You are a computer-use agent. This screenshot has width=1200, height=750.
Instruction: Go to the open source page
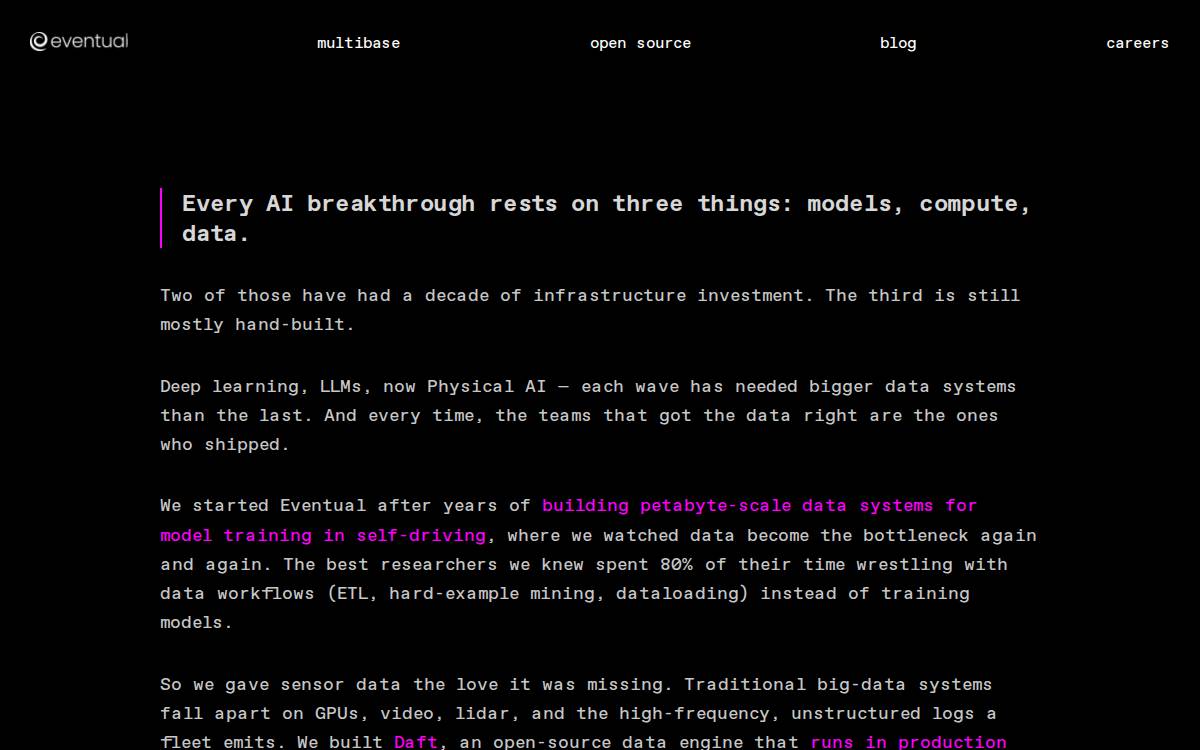640,43
